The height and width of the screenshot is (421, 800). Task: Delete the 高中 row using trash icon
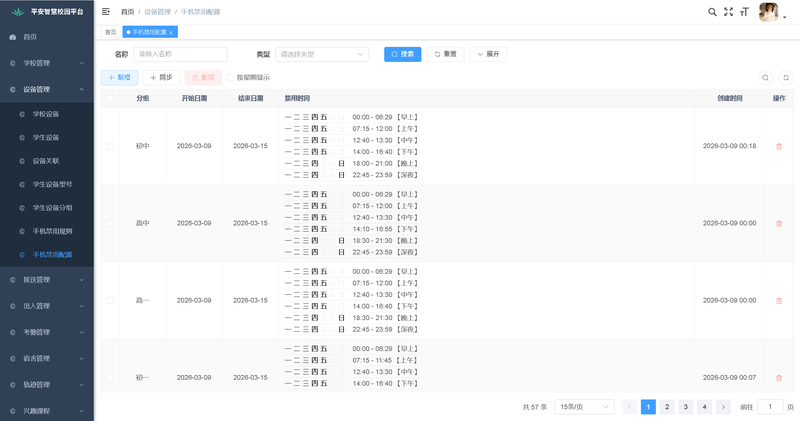coord(779,223)
